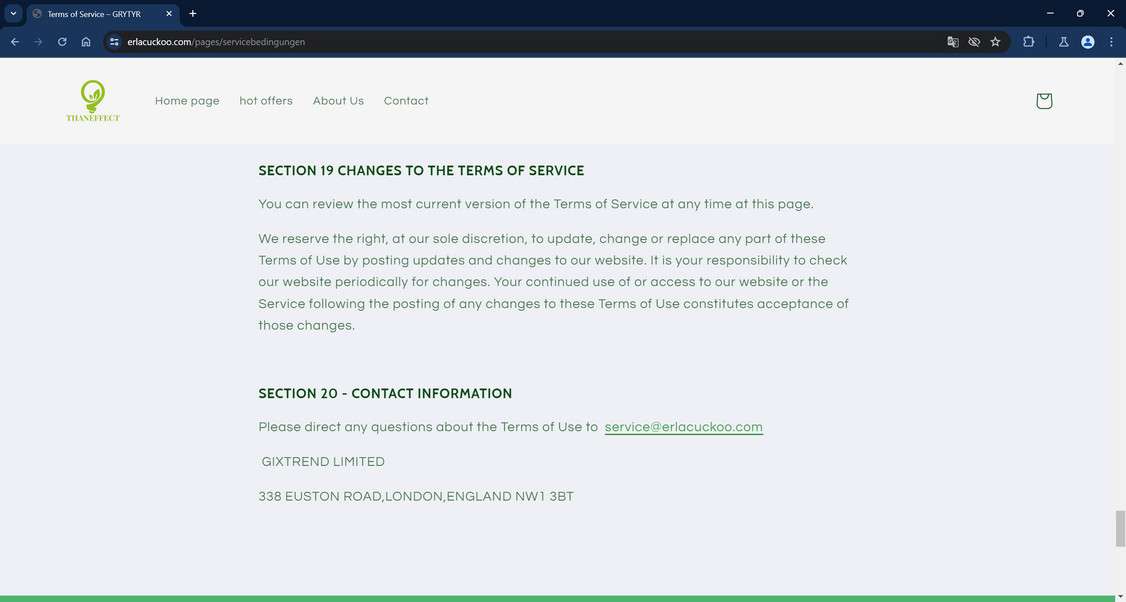The height and width of the screenshot is (602, 1126).
Task: Open the Chrome Labs flask icon
Action: pos(1064,42)
